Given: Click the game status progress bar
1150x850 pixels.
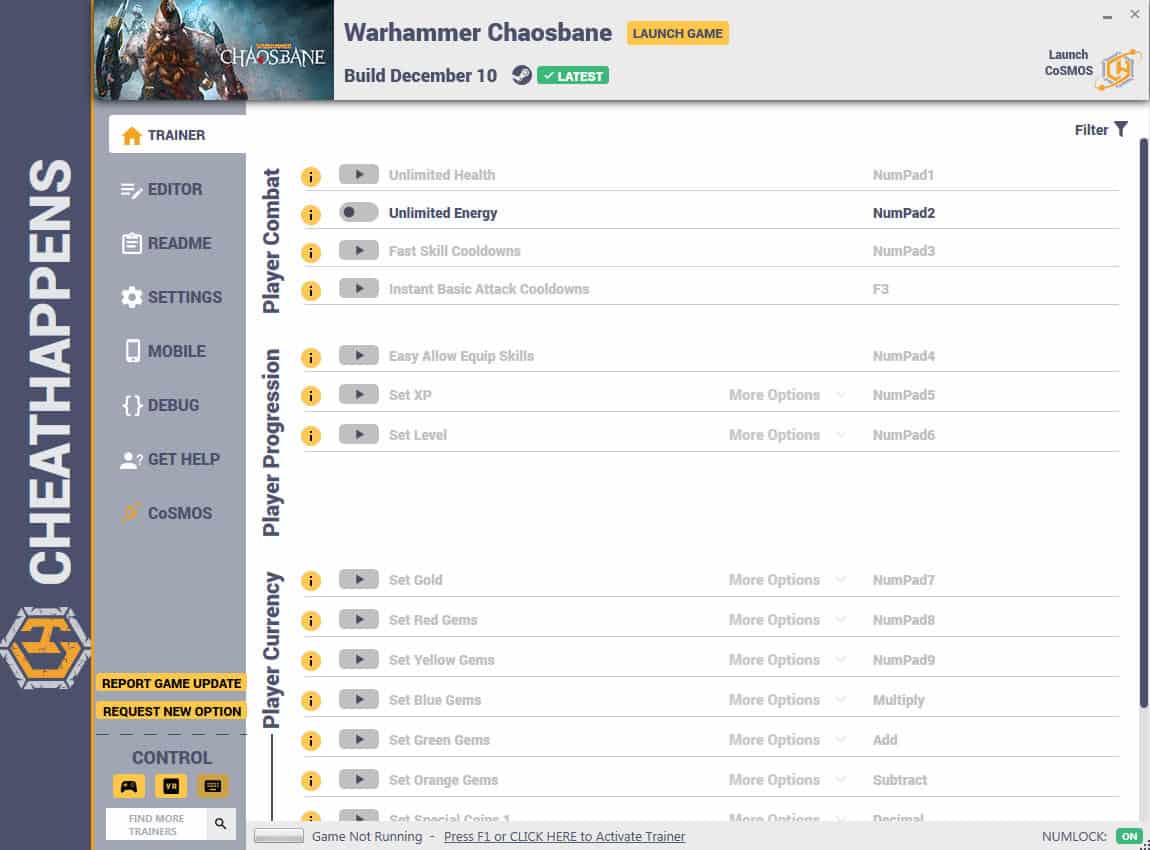Looking at the screenshot, I should pyautogui.click(x=279, y=836).
